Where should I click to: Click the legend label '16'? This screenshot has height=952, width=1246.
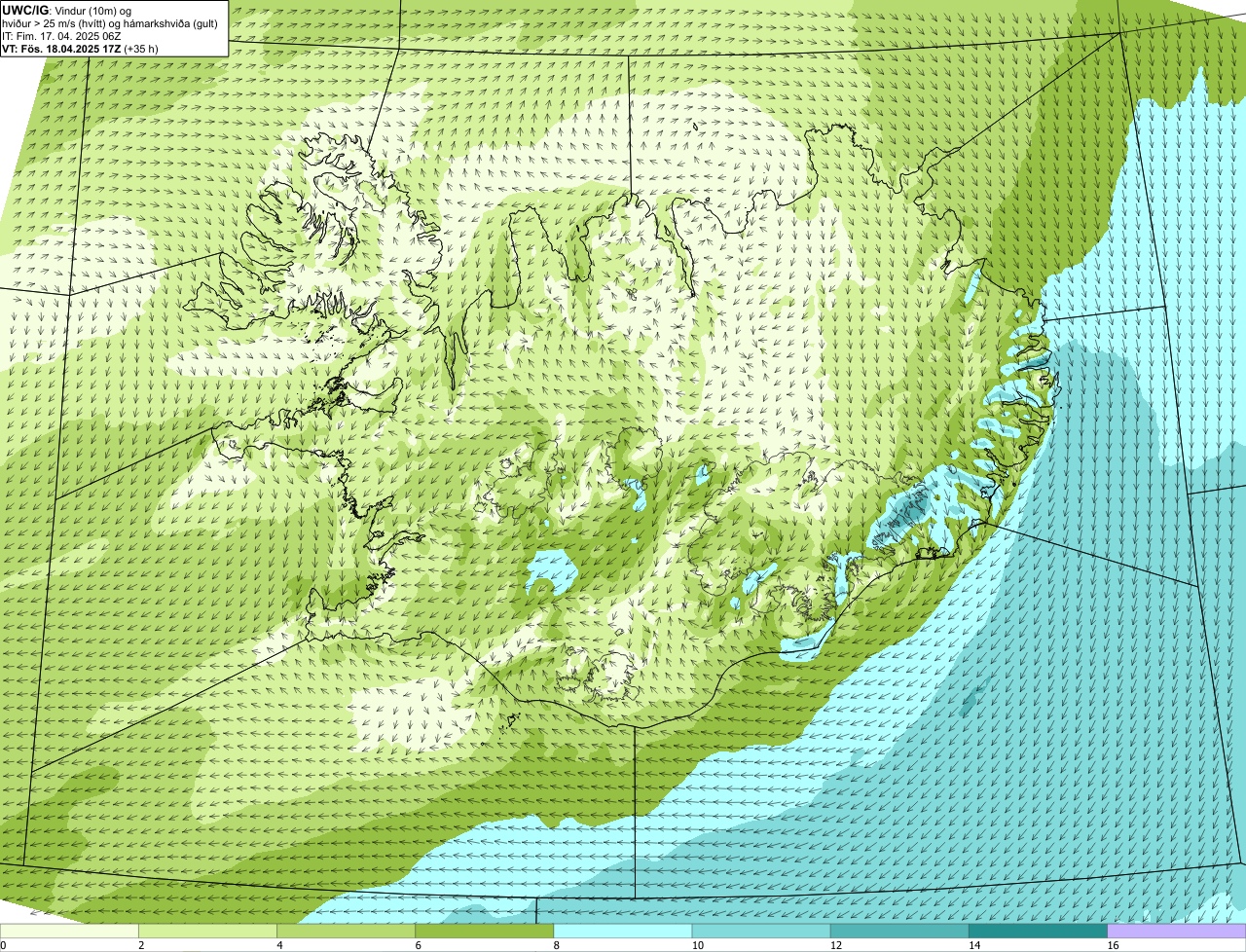click(1112, 945)
